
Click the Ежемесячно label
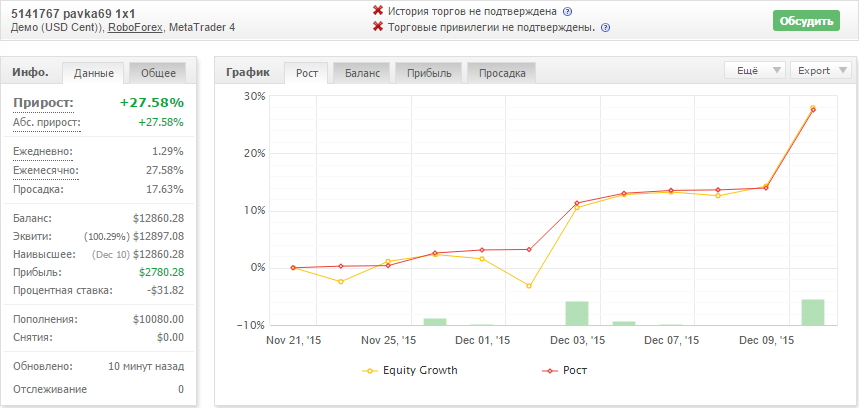click(45, 171)
